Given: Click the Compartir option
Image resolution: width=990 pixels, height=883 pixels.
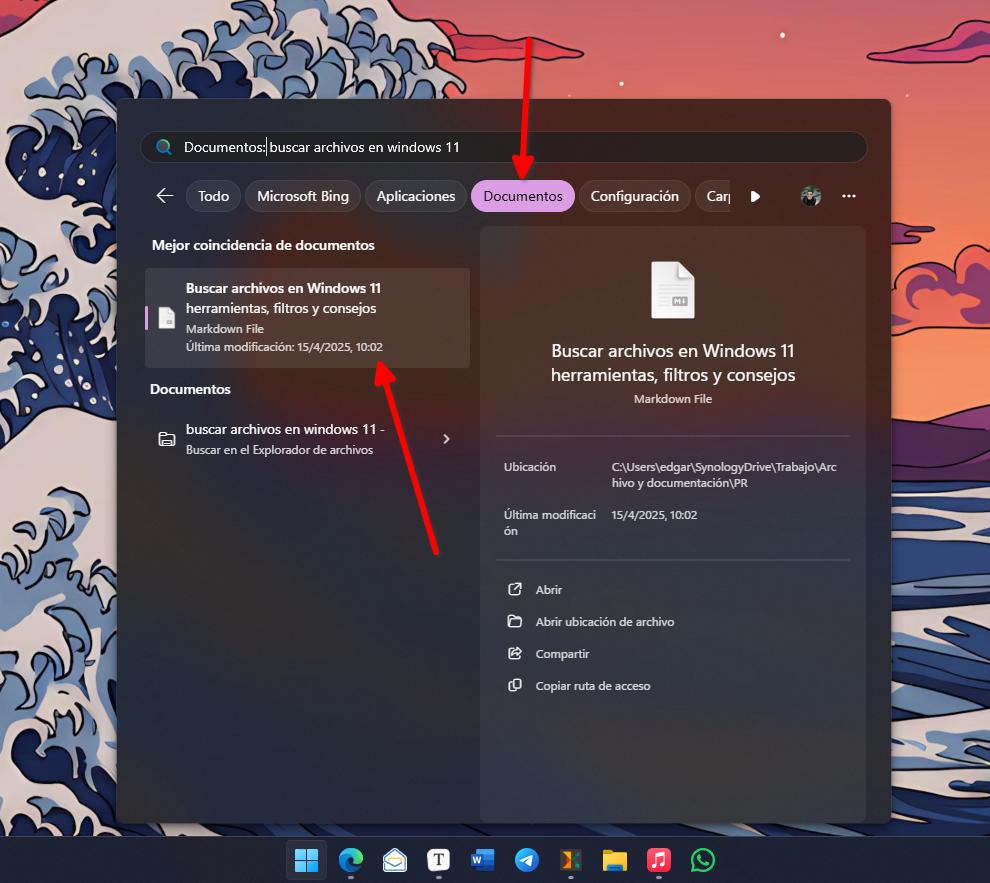Looking at the screenshot, I should [x=562, y=654].
